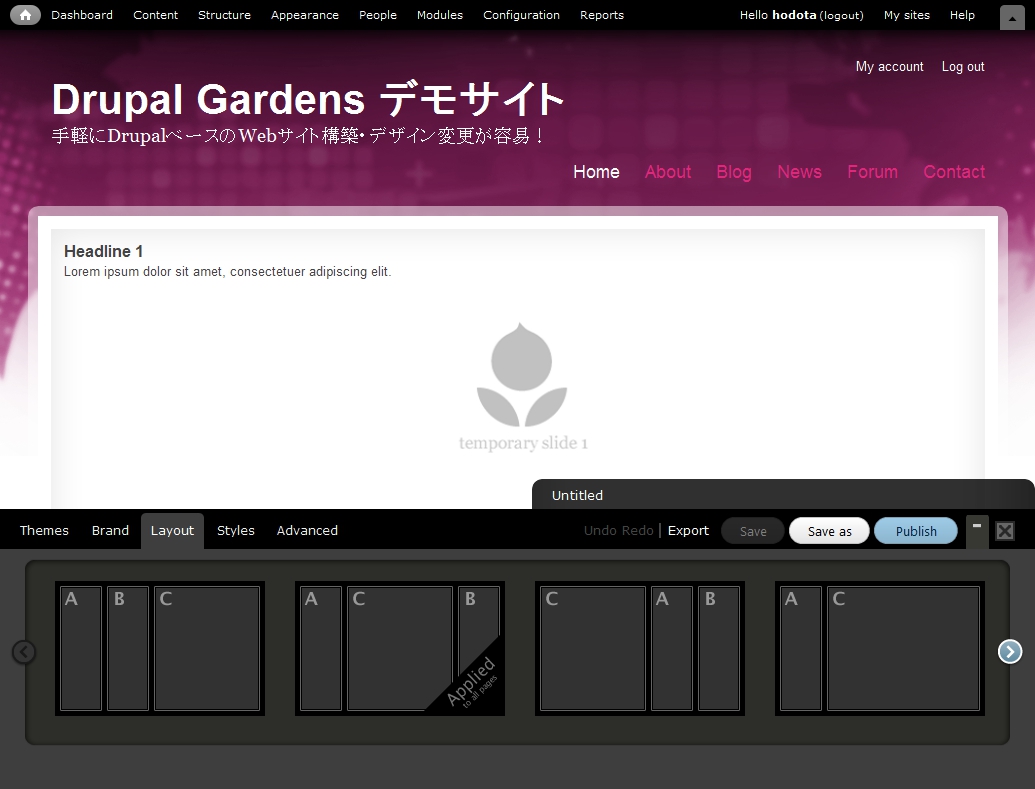Show previous layouts with left arrow

[24, 652]
